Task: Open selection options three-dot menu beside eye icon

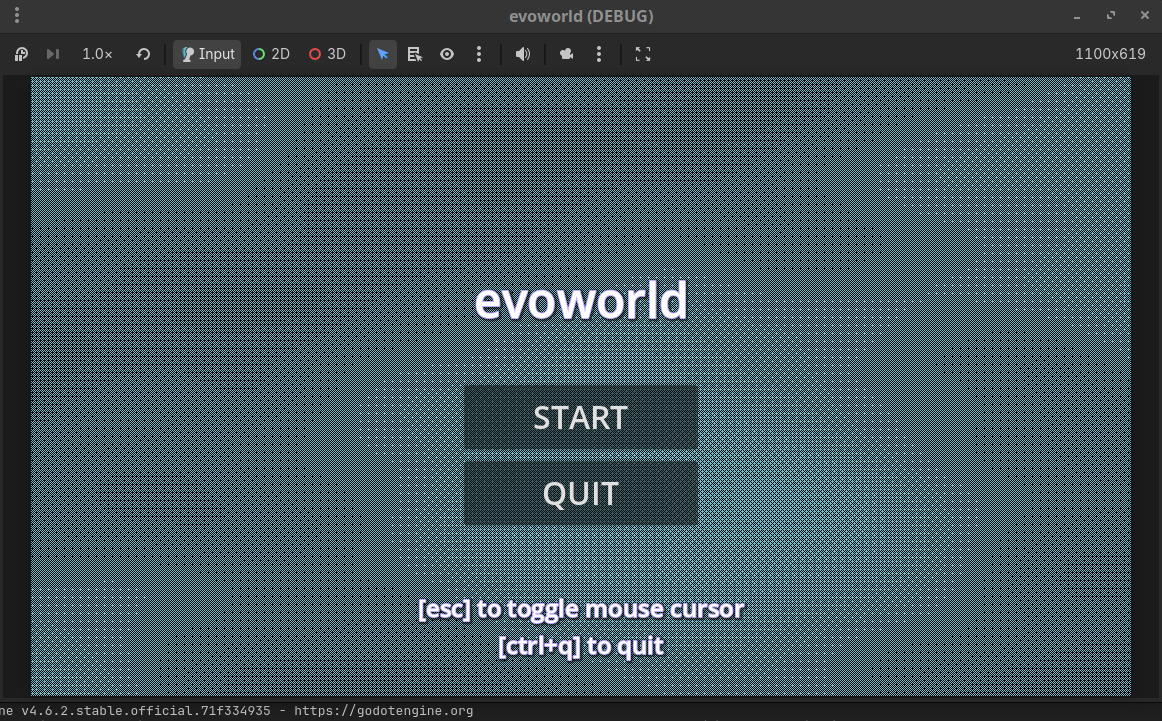Action: pyautogui.click(x=479, y=54)
